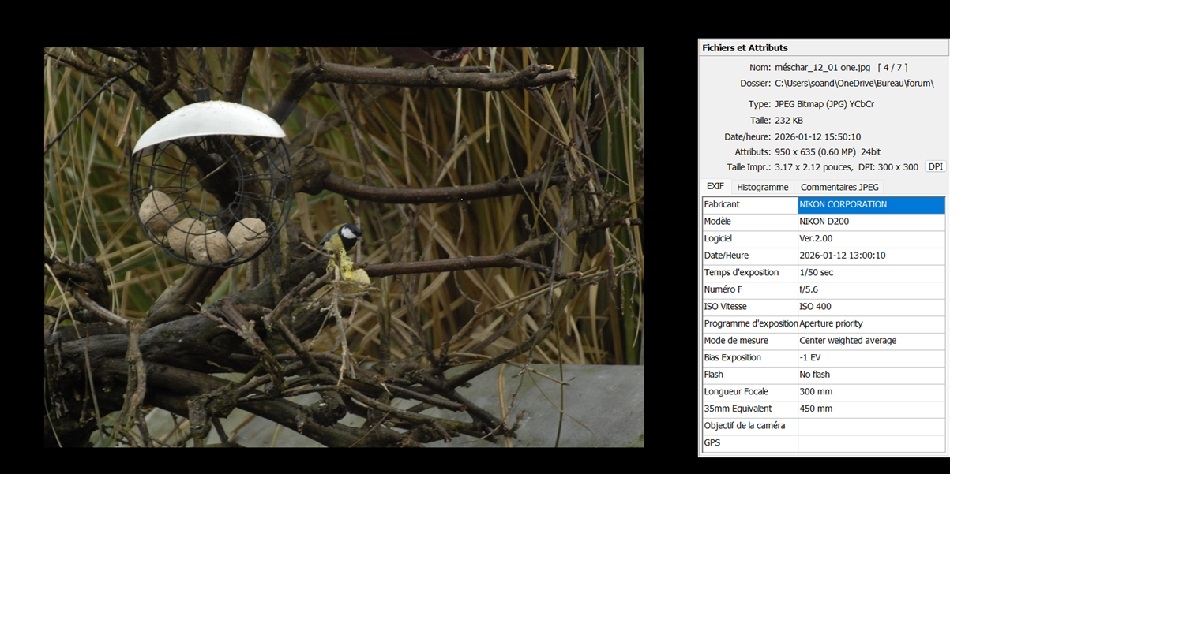Select the Mode de mesure row
1203x635 pixels.
point(822,341)
